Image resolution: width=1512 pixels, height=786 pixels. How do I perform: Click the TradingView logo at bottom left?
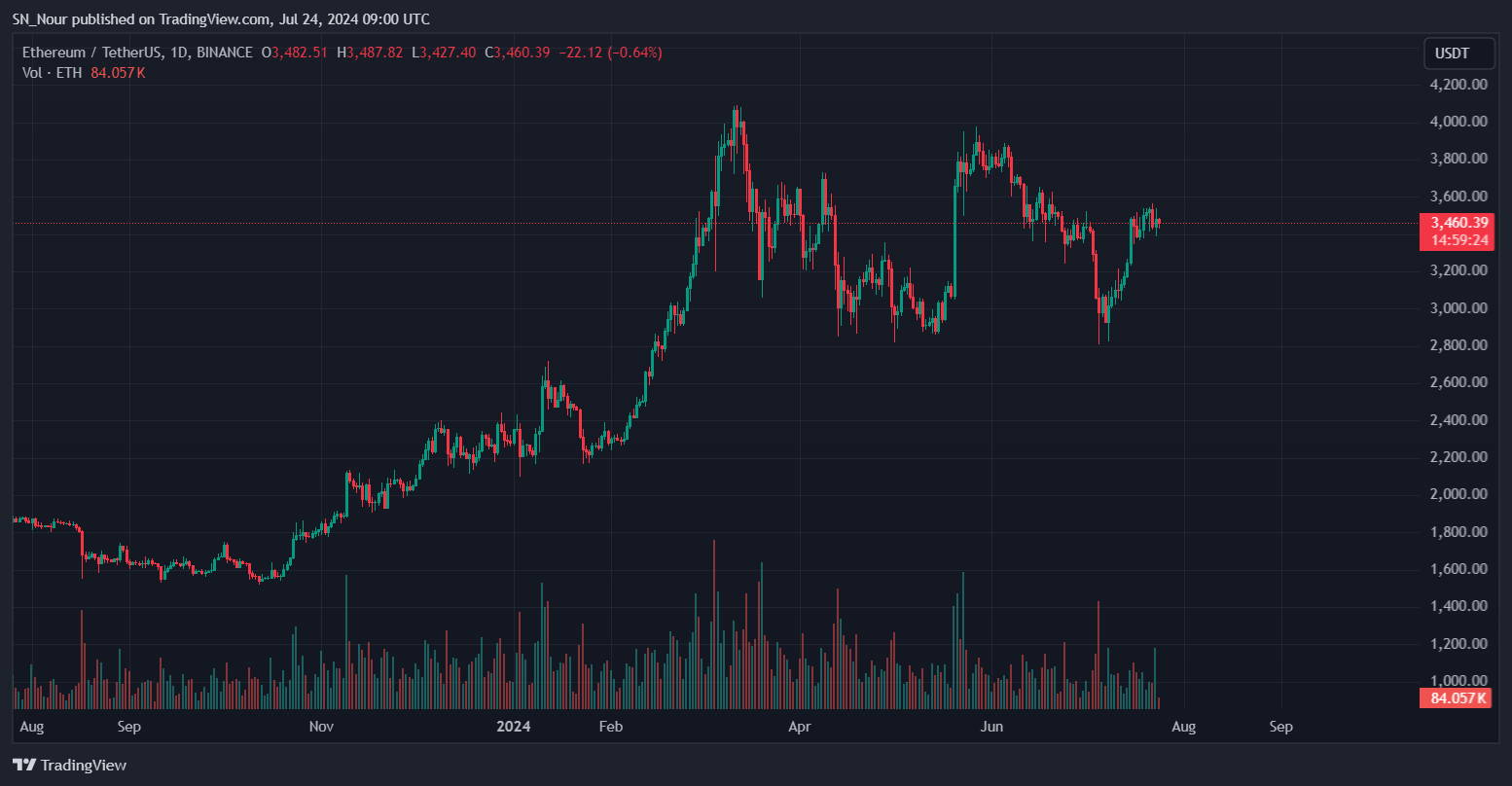coord(69,766)
